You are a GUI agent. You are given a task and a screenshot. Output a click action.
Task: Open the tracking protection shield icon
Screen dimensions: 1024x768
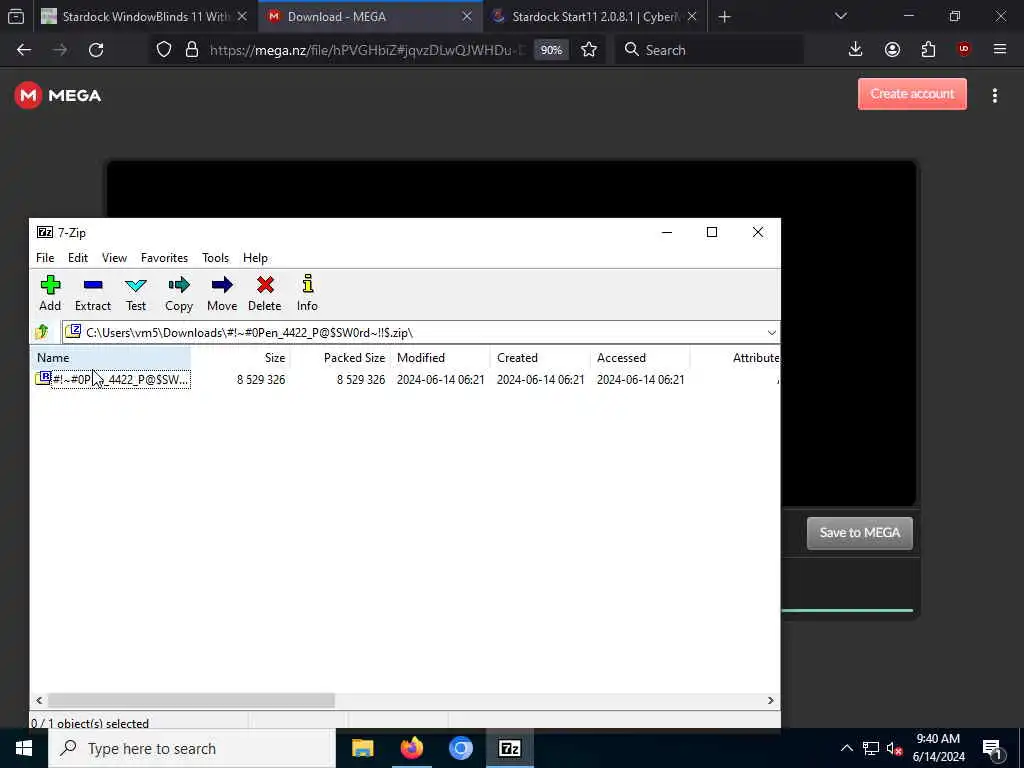[x=164, y=50]
